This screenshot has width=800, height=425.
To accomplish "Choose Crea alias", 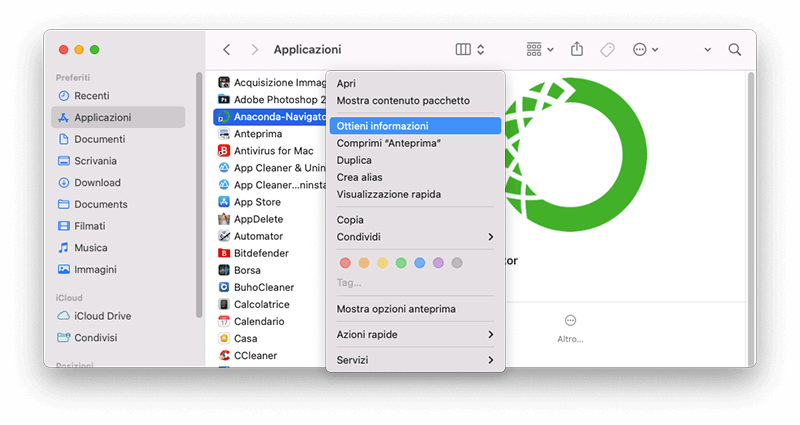I will pos(415,178).
